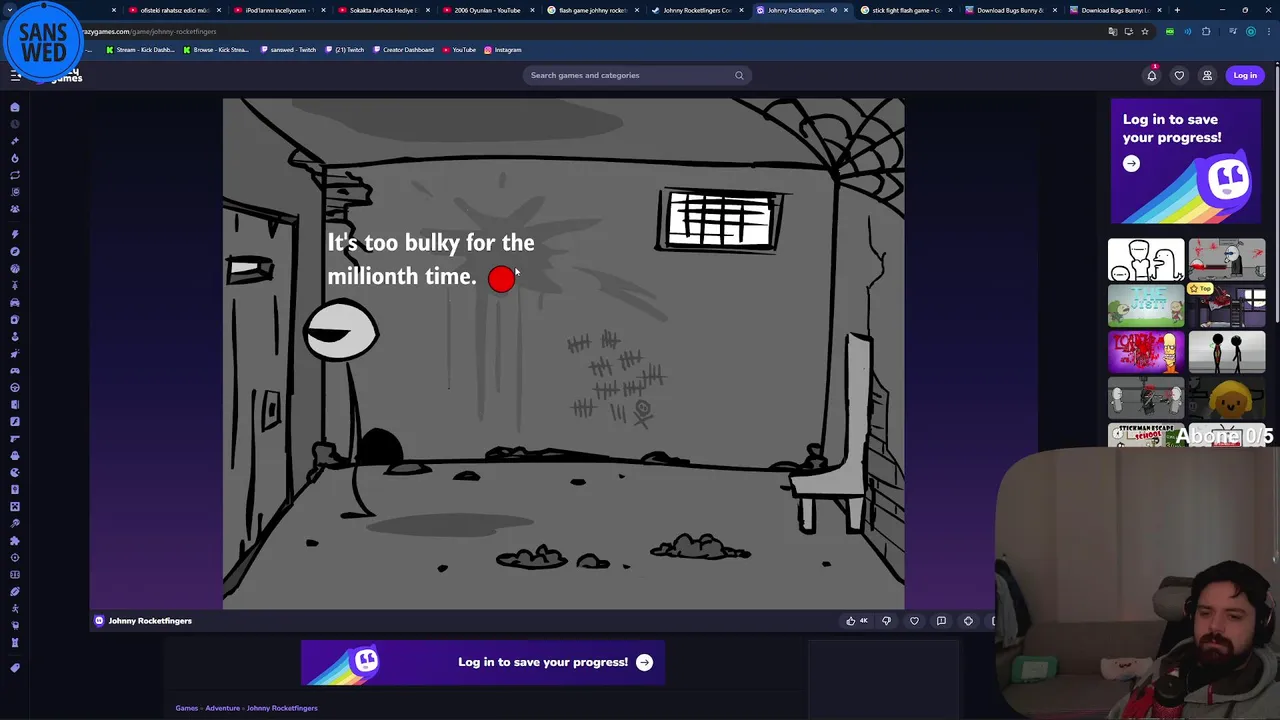Open a new browser tab with plus
This screenshot has width=1280, height=720.
point(1177,10)
